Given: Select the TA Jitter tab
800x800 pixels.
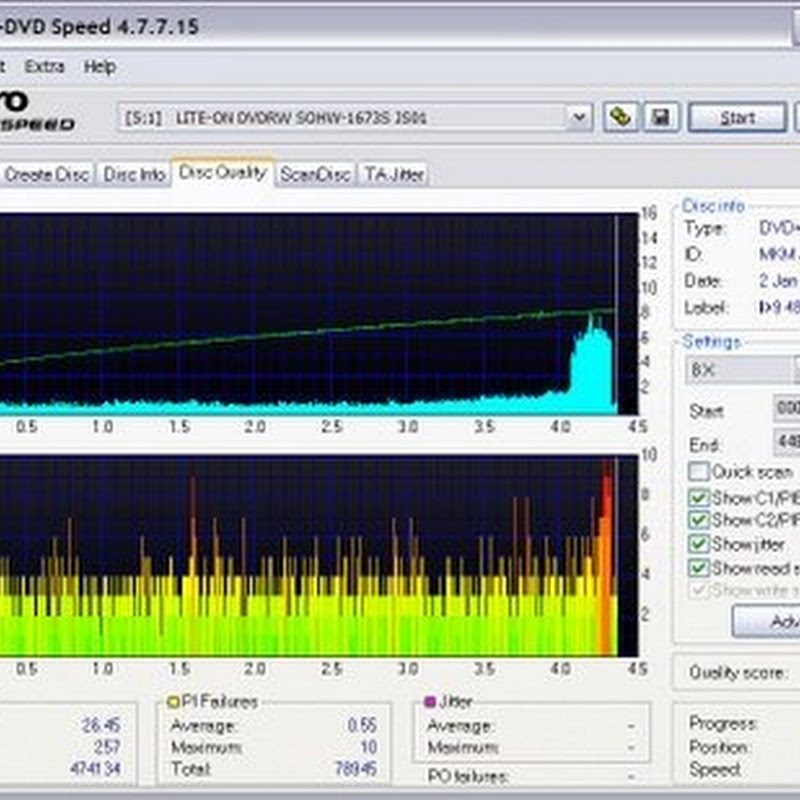Looking at the screenshot, I should pos(393,174).
